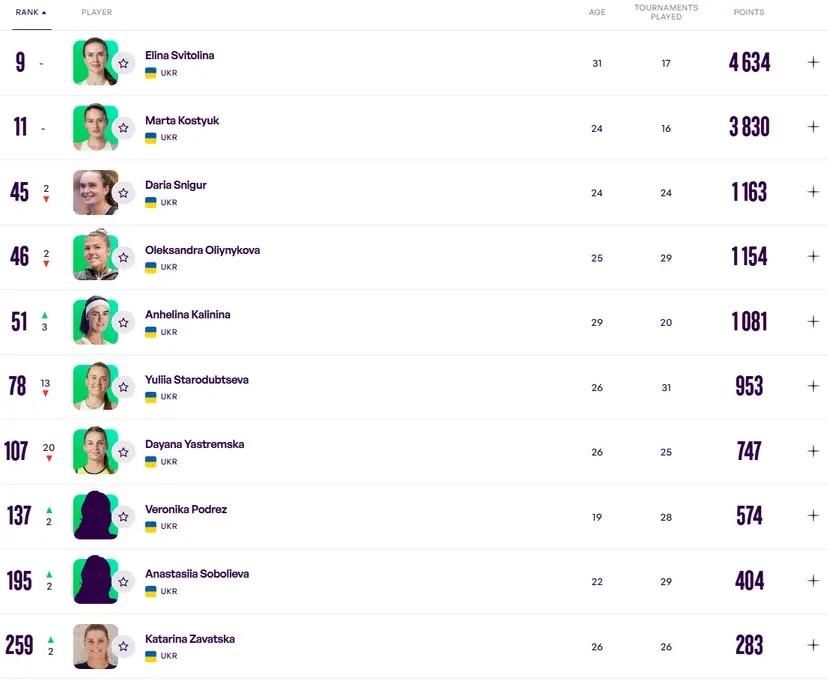Favorite Elina Svitolina with the star icon
This screenshot has width=828, height=681.
[123, 63]
